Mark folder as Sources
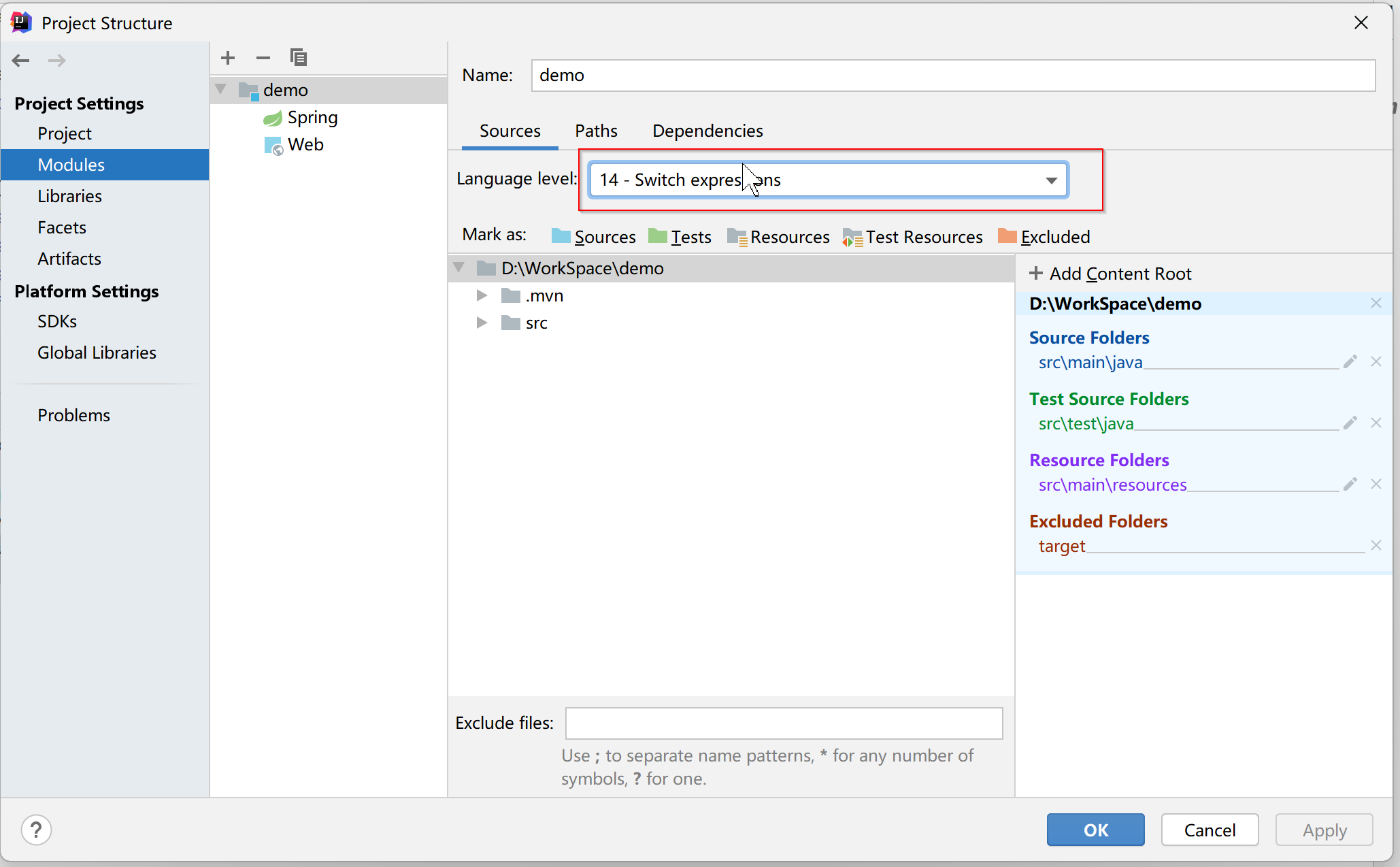This screenshot has width=1400, height=867. (594, 237)
